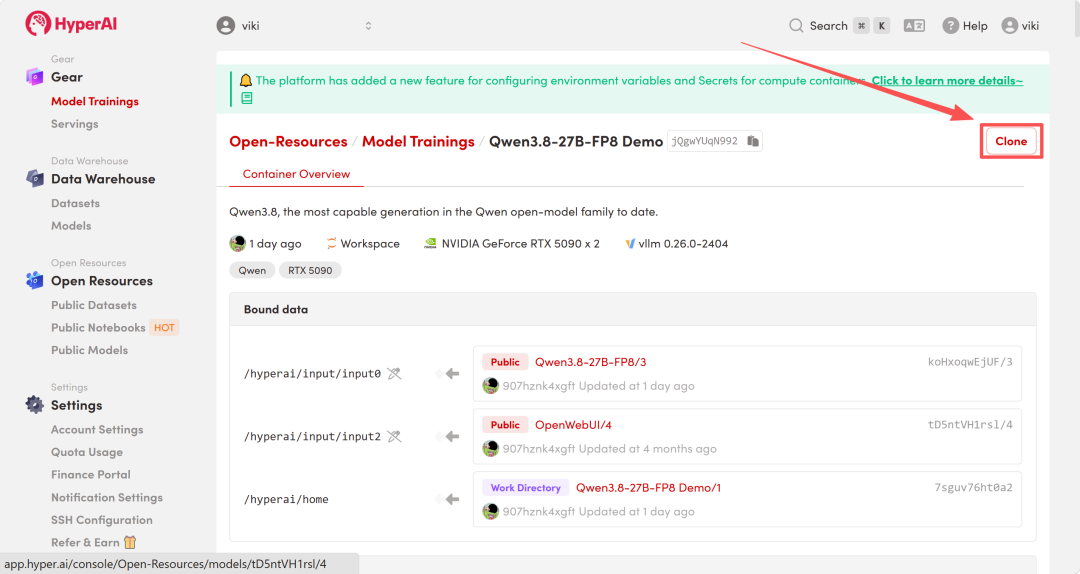Open SSH Configuration
This screenshot has height=574, width=1080.
coord(102,520)
